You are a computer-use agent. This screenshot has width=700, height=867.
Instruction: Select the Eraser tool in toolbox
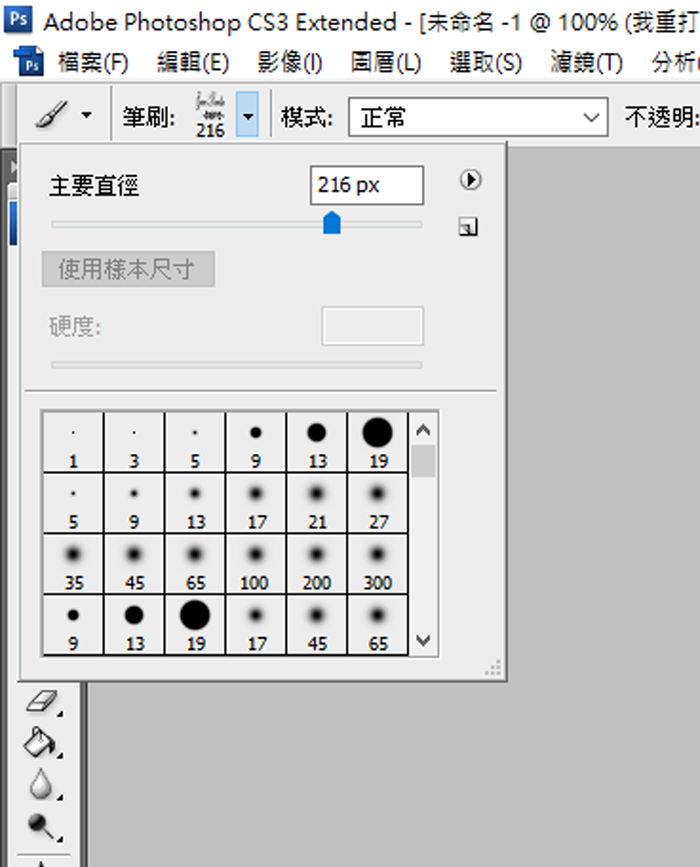pyautogui.click(x=41, y=702)
